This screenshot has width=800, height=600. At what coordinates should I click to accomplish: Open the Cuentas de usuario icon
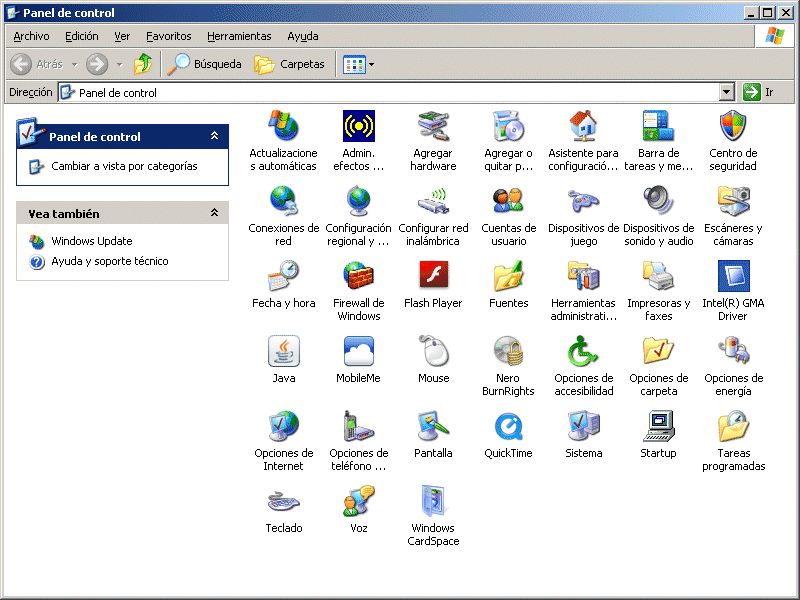(x=508, y=201)
